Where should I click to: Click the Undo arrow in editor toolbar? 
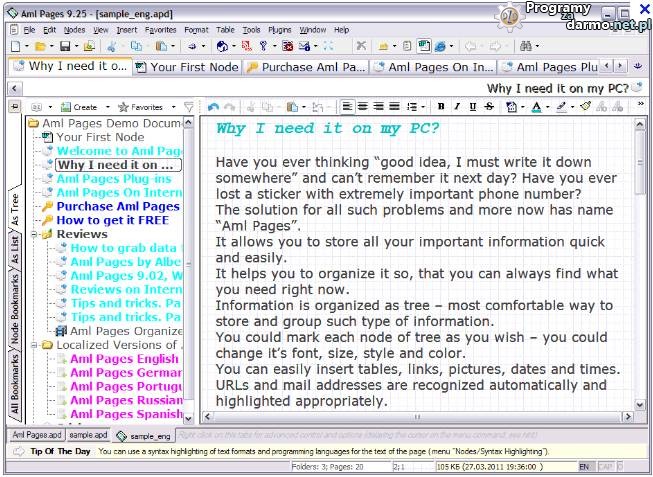213,107
